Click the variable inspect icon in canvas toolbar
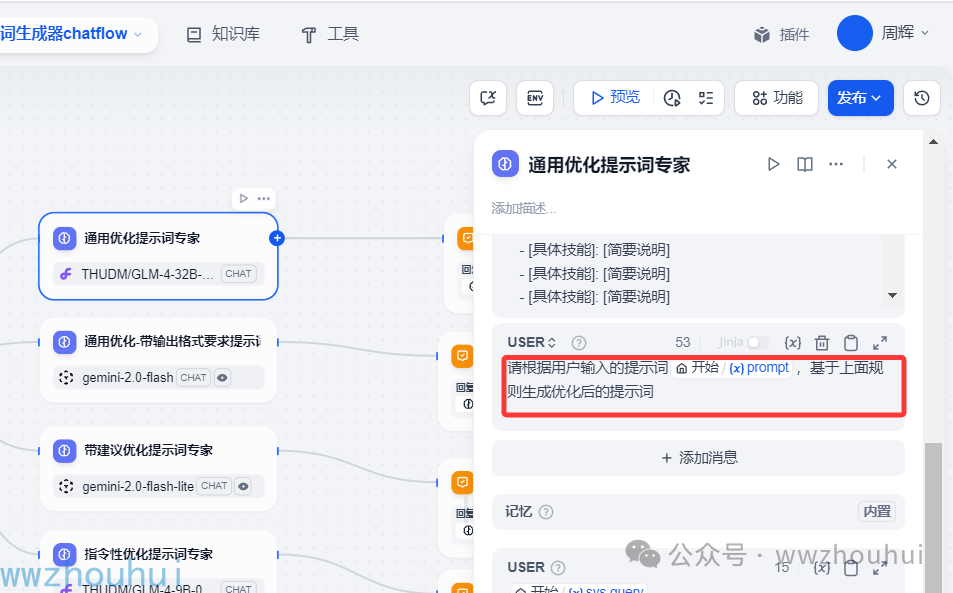Viewport: 953px width, 593px height. click(x=488, y=98)
